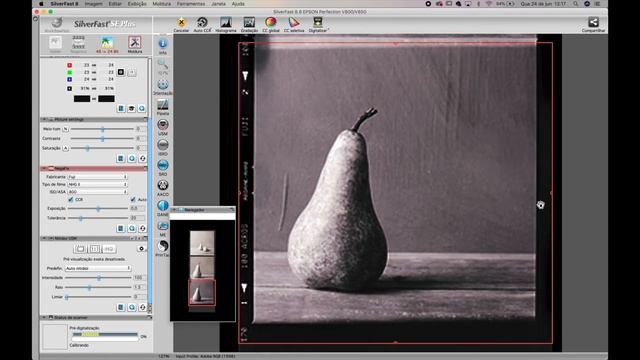Activate the iSRD dust removal tool
This screenshot has height=360, width=640.
(x=162, y=147)
